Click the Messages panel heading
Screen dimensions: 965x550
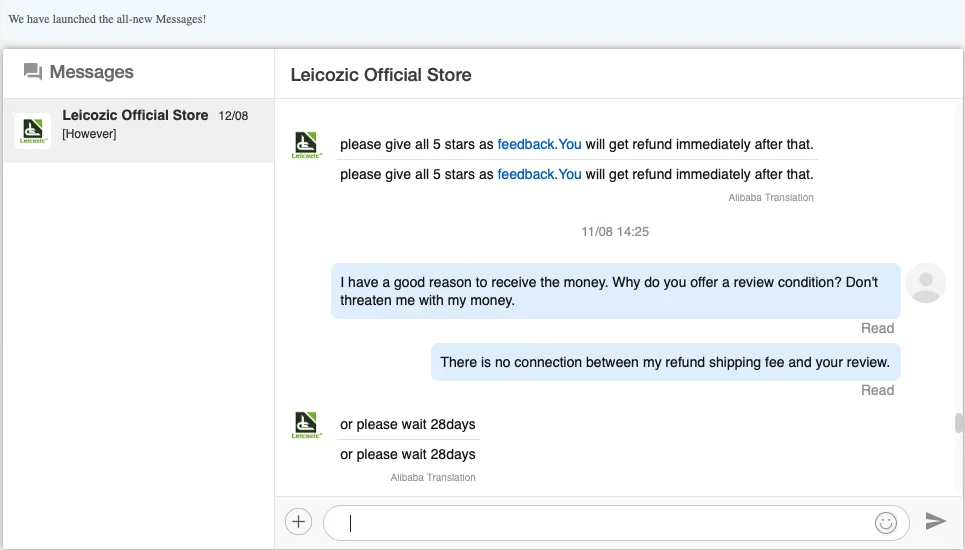pos(92,72)
